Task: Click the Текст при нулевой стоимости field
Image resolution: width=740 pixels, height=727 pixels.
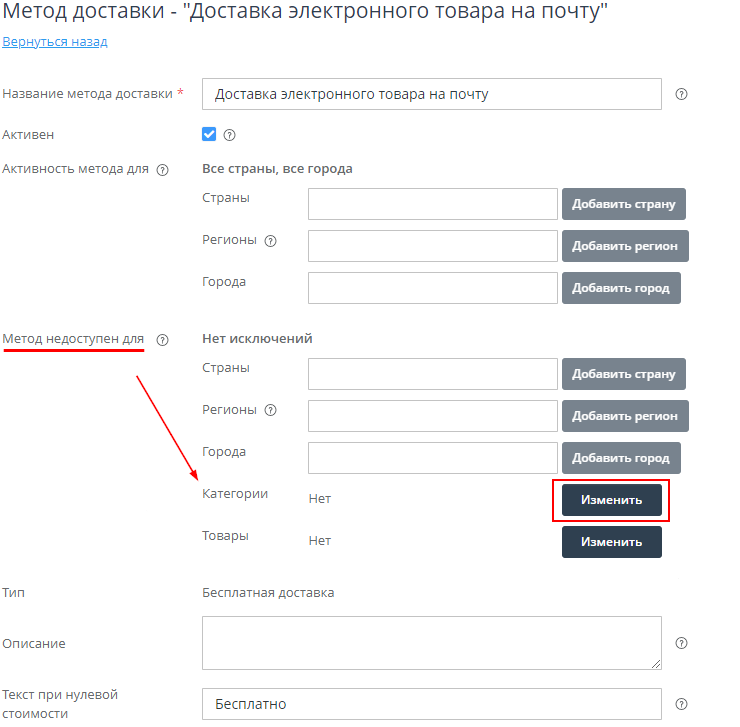Action: (431, 704)
